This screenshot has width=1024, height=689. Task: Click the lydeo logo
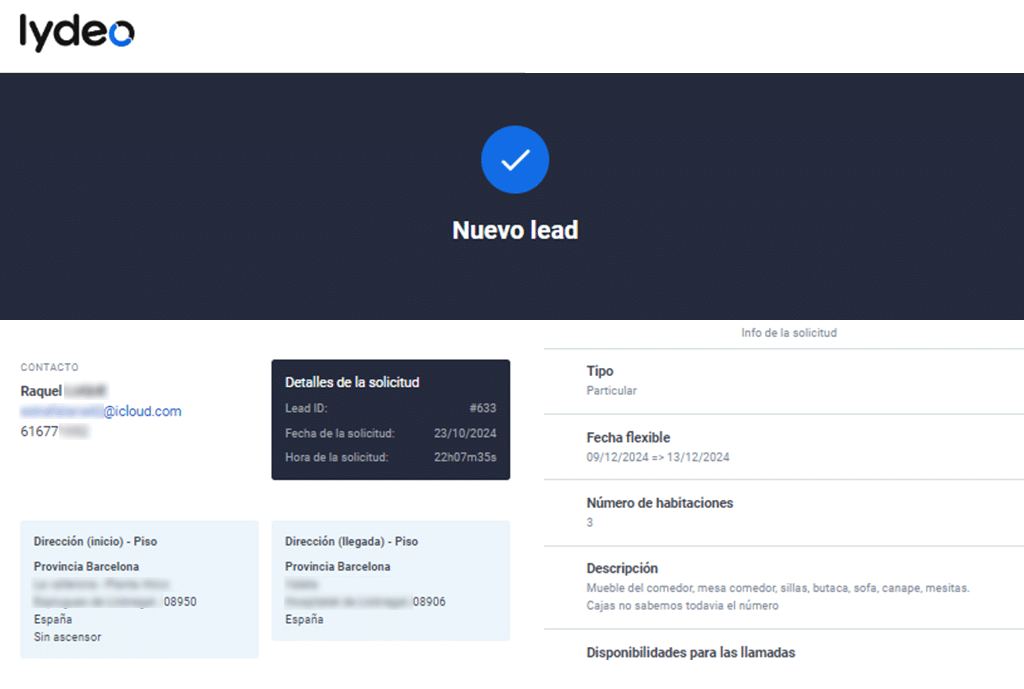(x=77, y=32)
